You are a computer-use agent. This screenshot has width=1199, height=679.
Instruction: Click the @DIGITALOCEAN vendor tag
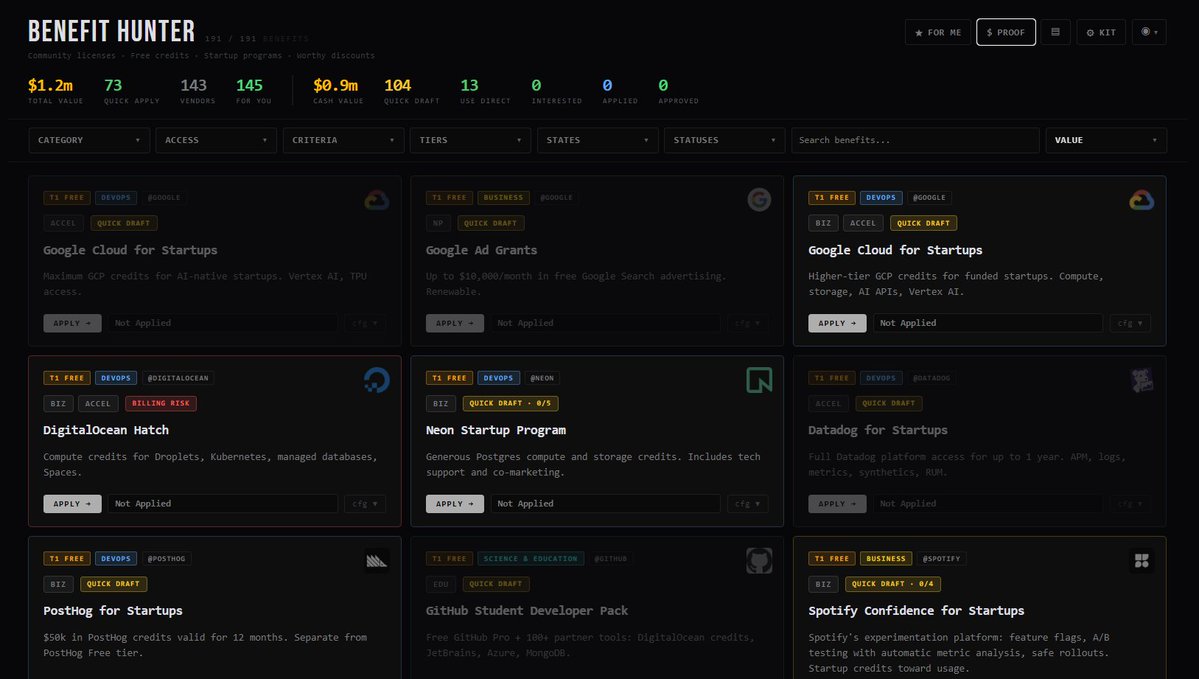coord(177,378)
